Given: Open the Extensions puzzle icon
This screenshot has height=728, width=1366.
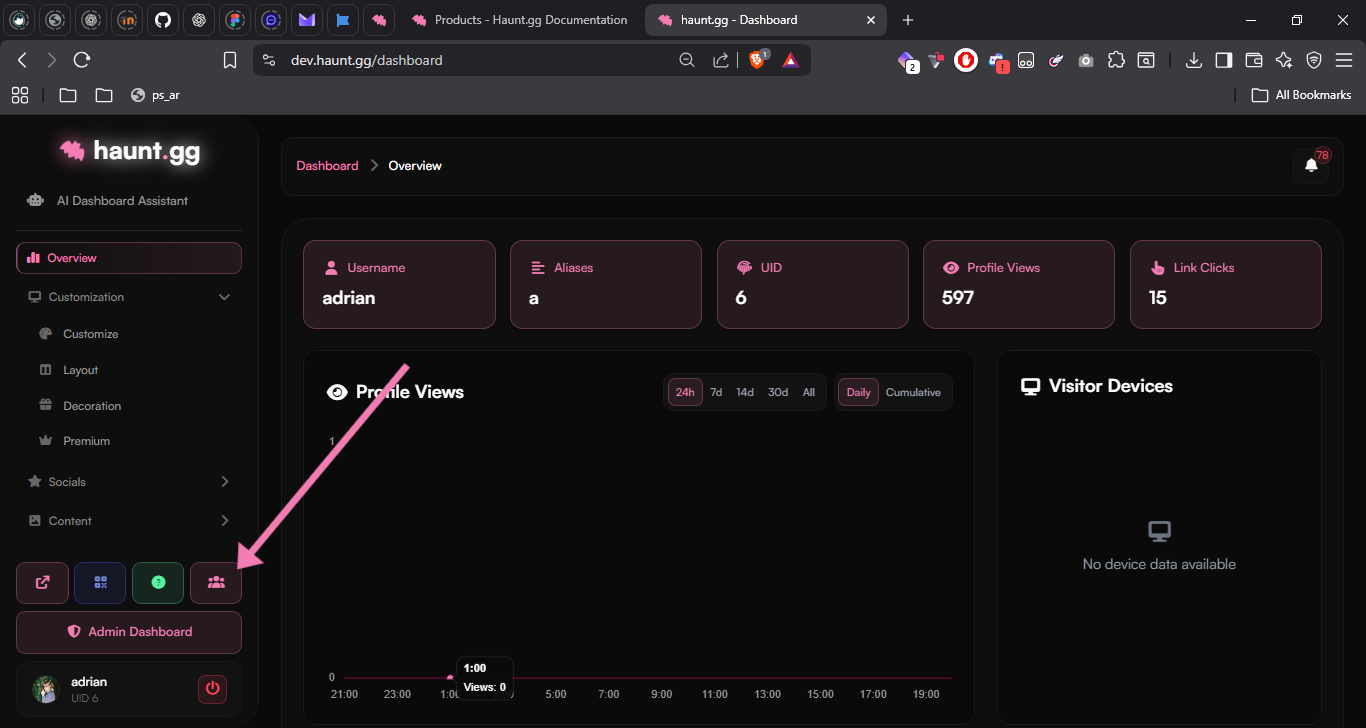Looking at the screenshot, I should coord(1116,60).
